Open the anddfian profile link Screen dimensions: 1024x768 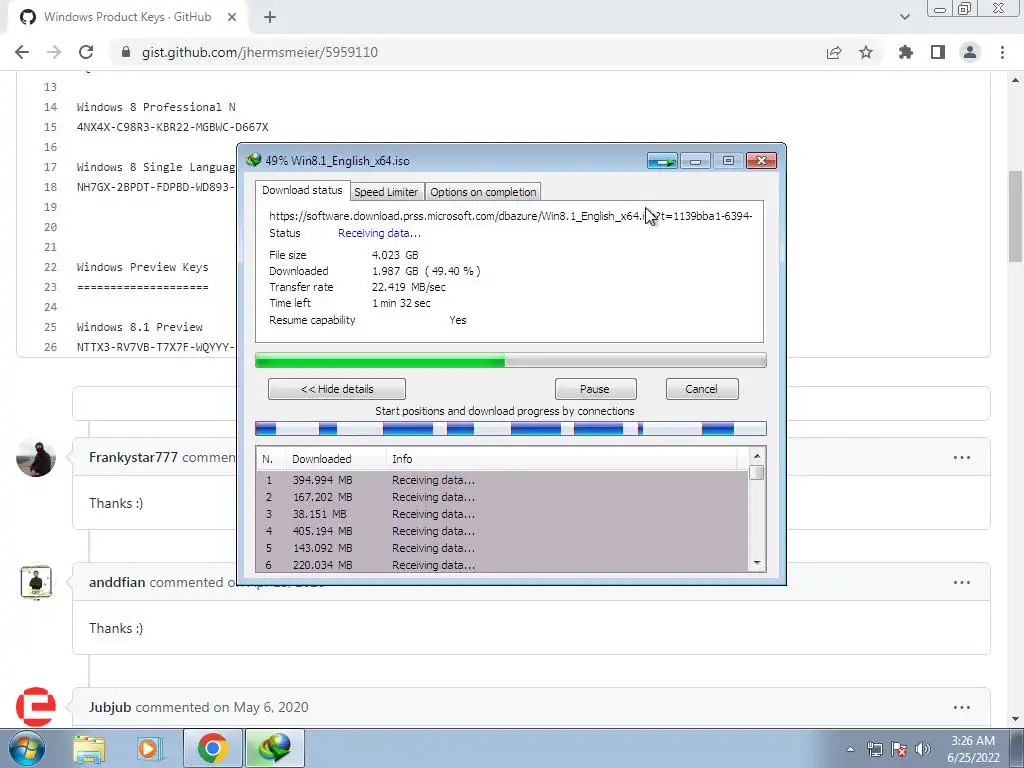pos(117,582)
